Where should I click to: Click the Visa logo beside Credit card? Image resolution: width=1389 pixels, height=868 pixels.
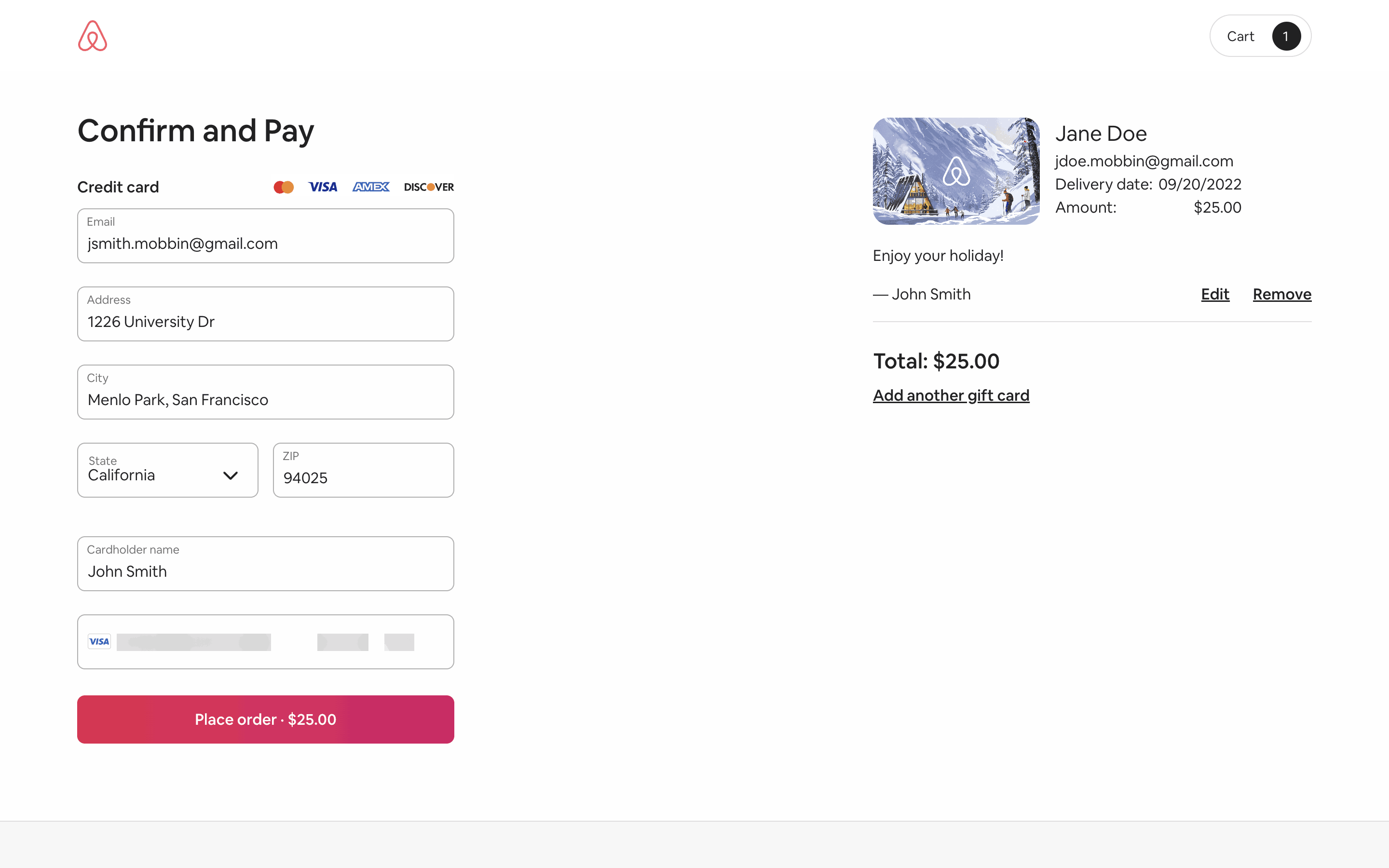coord(323,187)
